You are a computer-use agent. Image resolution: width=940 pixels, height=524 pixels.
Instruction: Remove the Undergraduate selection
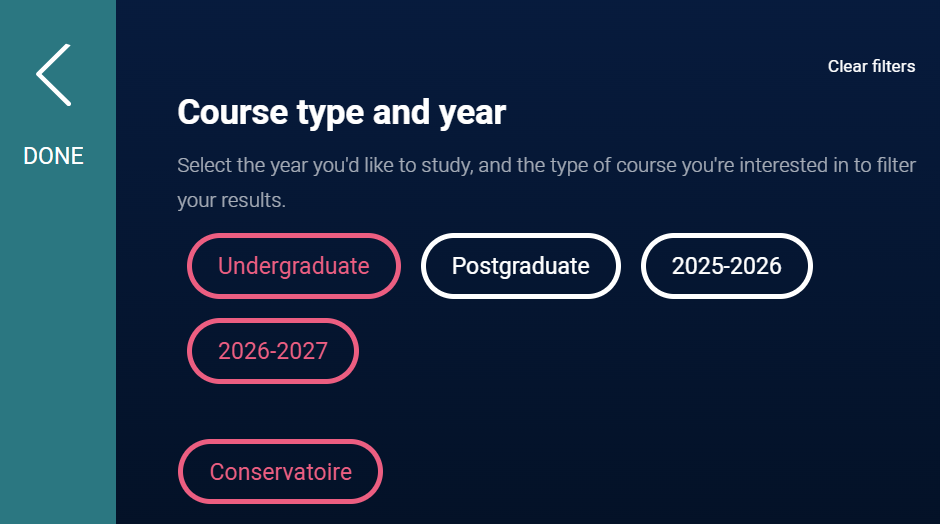[x=294, y=266]
